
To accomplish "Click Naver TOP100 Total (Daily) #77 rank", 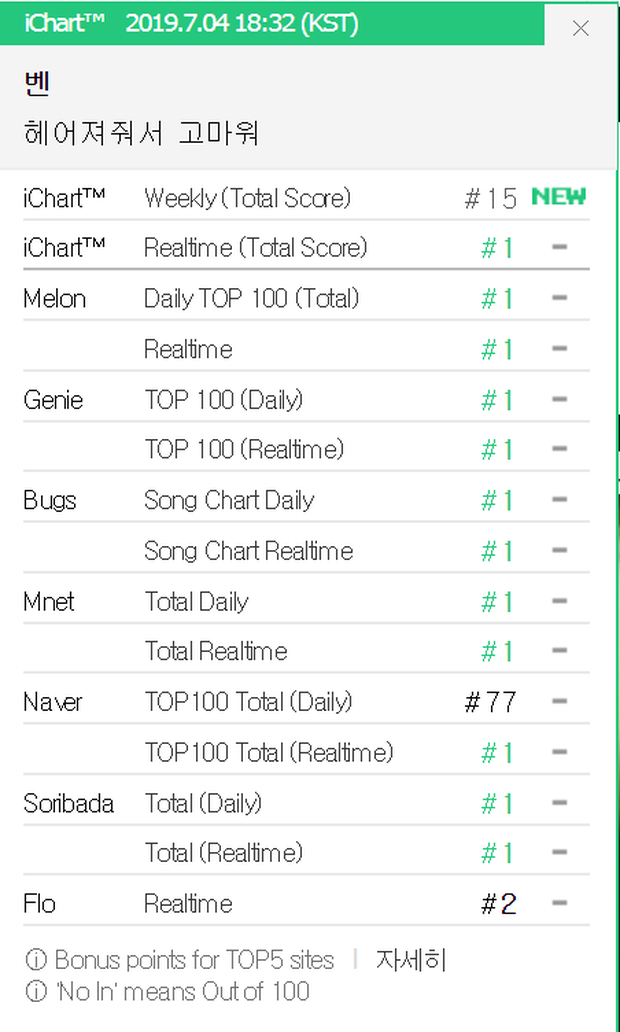I will pos(491,702).
